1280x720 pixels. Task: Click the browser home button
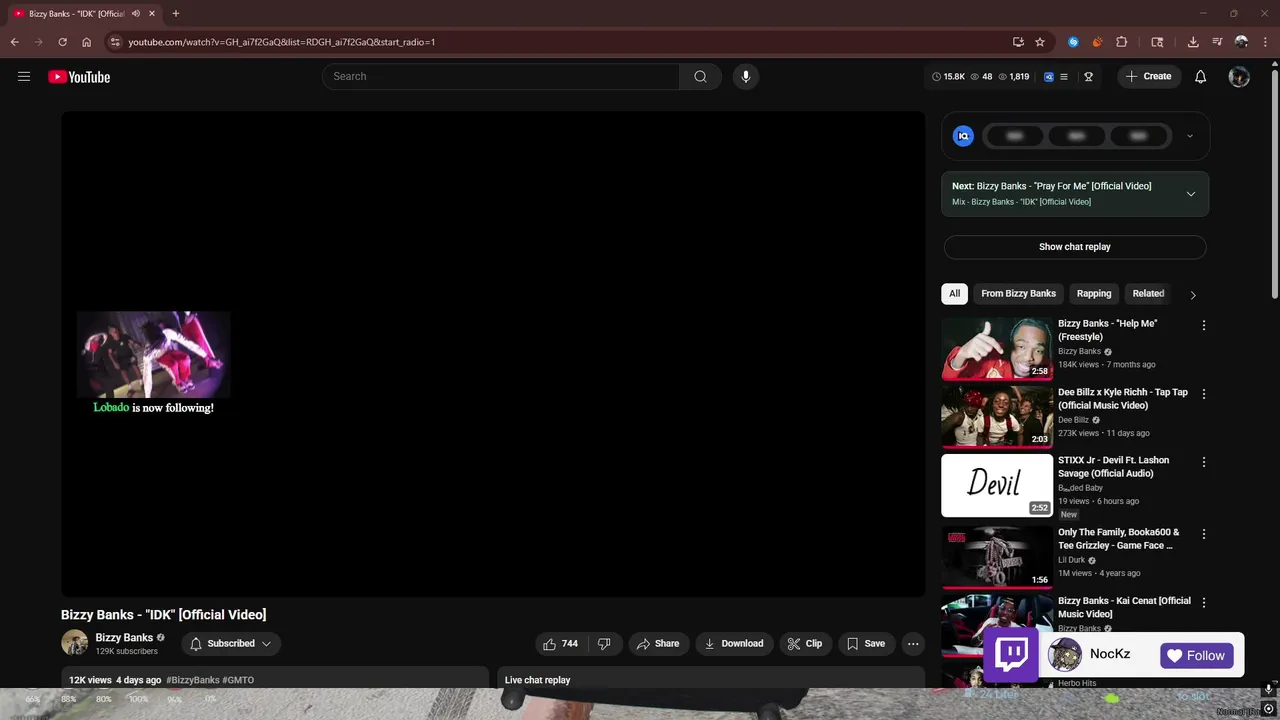(x=86, y=42)
